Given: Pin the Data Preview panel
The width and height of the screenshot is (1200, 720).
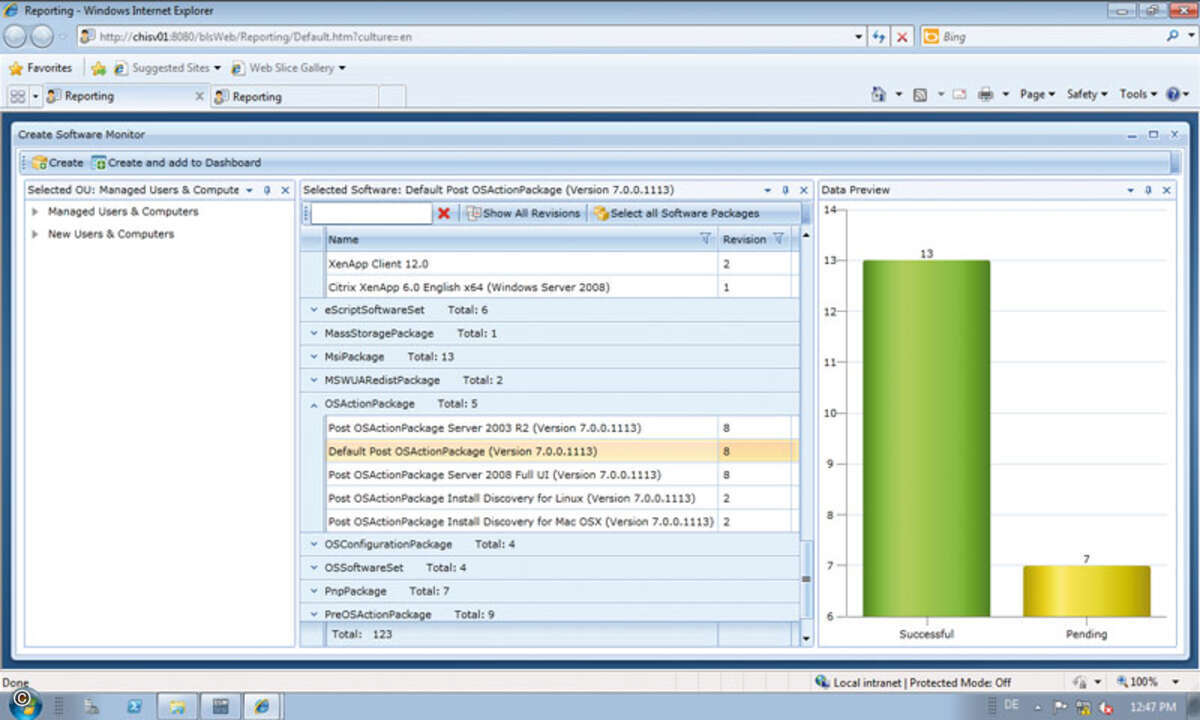Looking at the screenshot, I should pos(1148,190).
